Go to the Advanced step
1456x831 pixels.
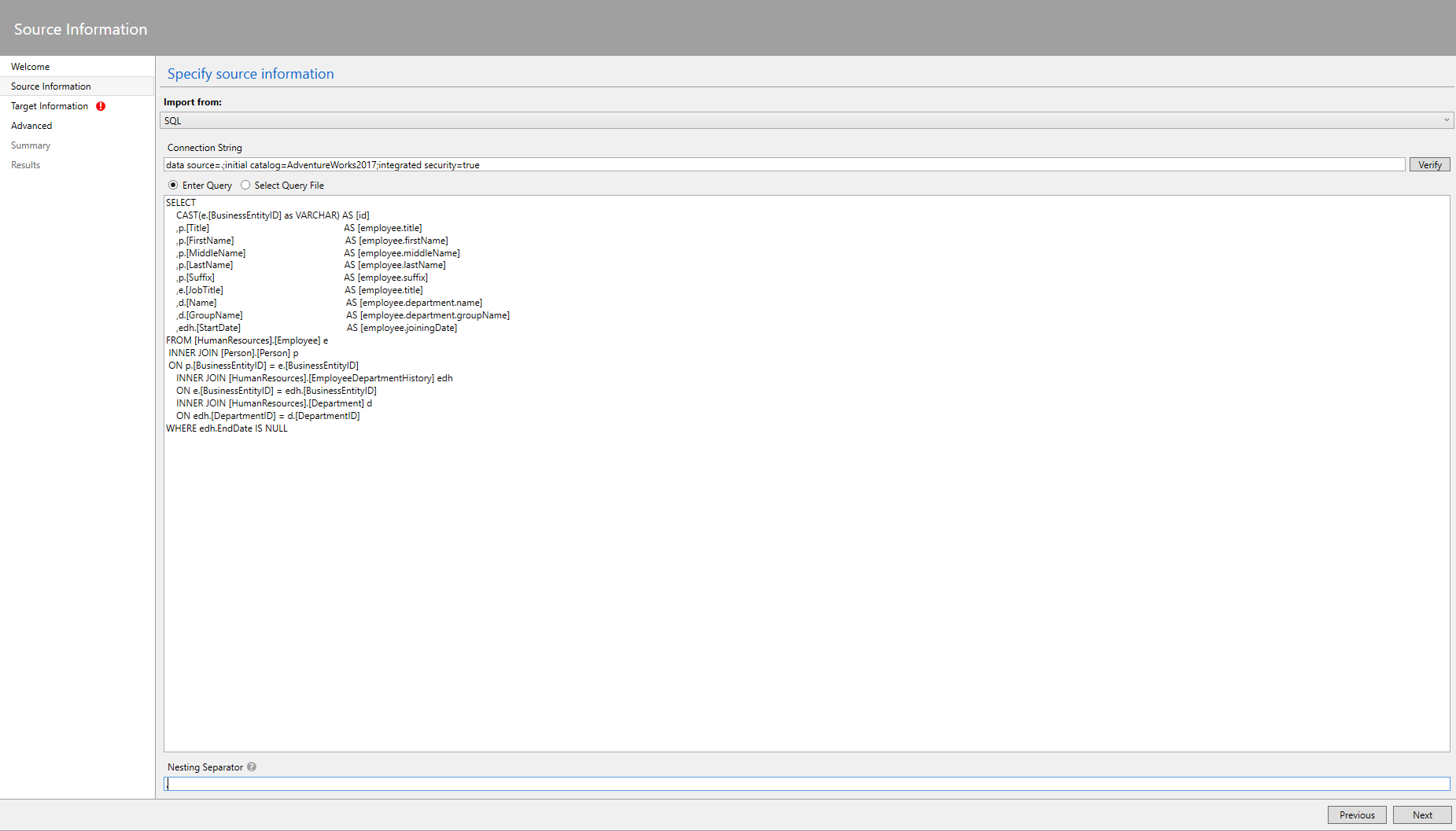[31, 126]
